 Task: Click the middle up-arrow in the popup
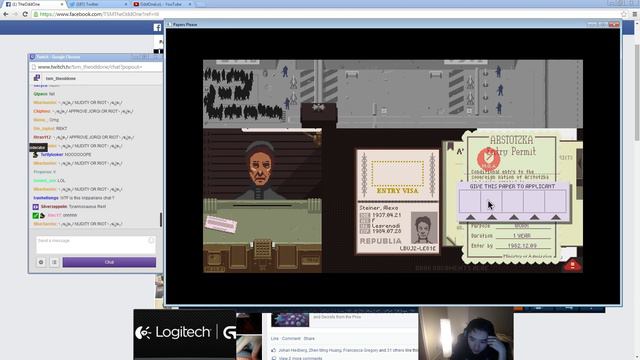click(x=513, y=217)
